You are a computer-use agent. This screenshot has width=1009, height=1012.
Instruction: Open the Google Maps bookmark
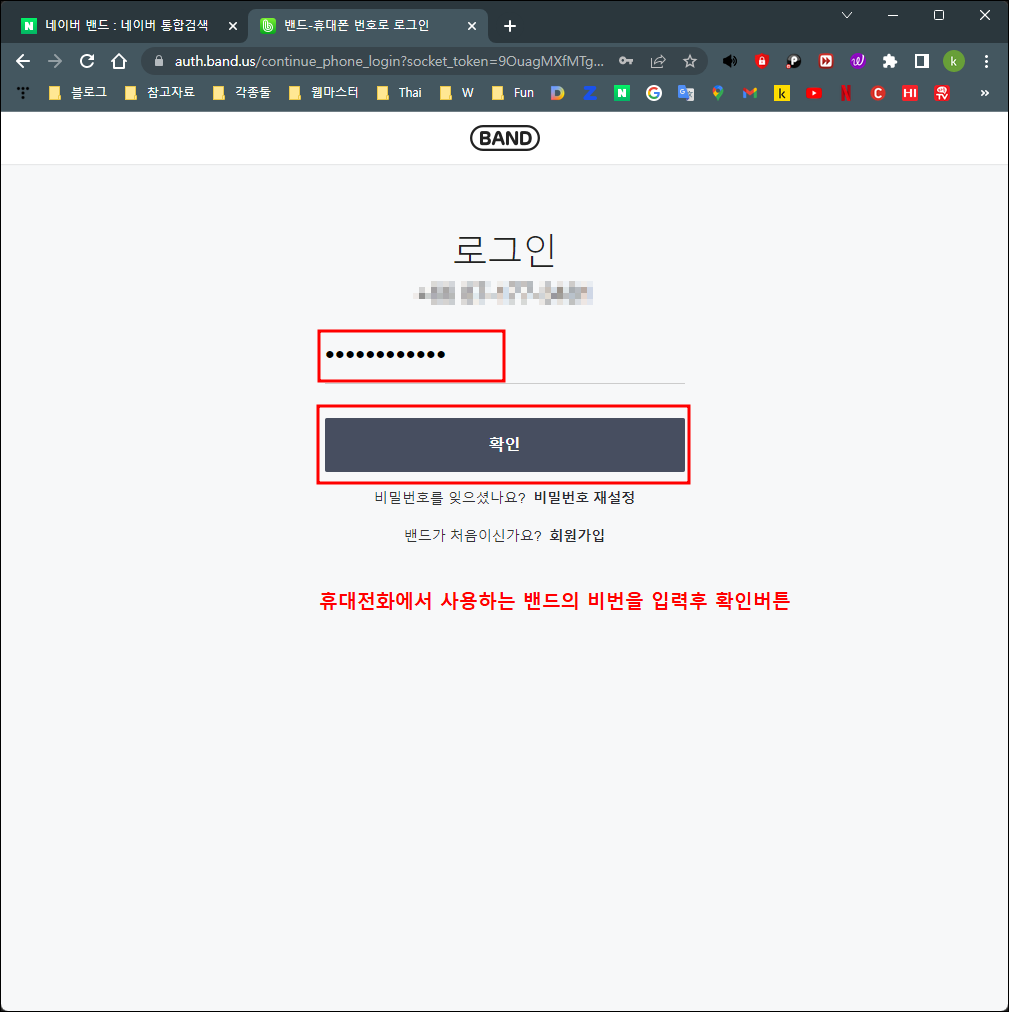click(x=719, y=92)
